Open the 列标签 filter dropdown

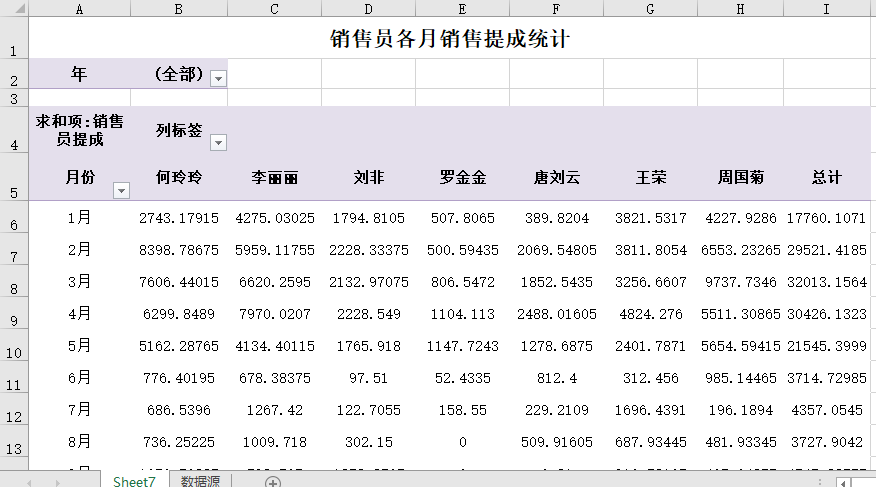[218, 142]
